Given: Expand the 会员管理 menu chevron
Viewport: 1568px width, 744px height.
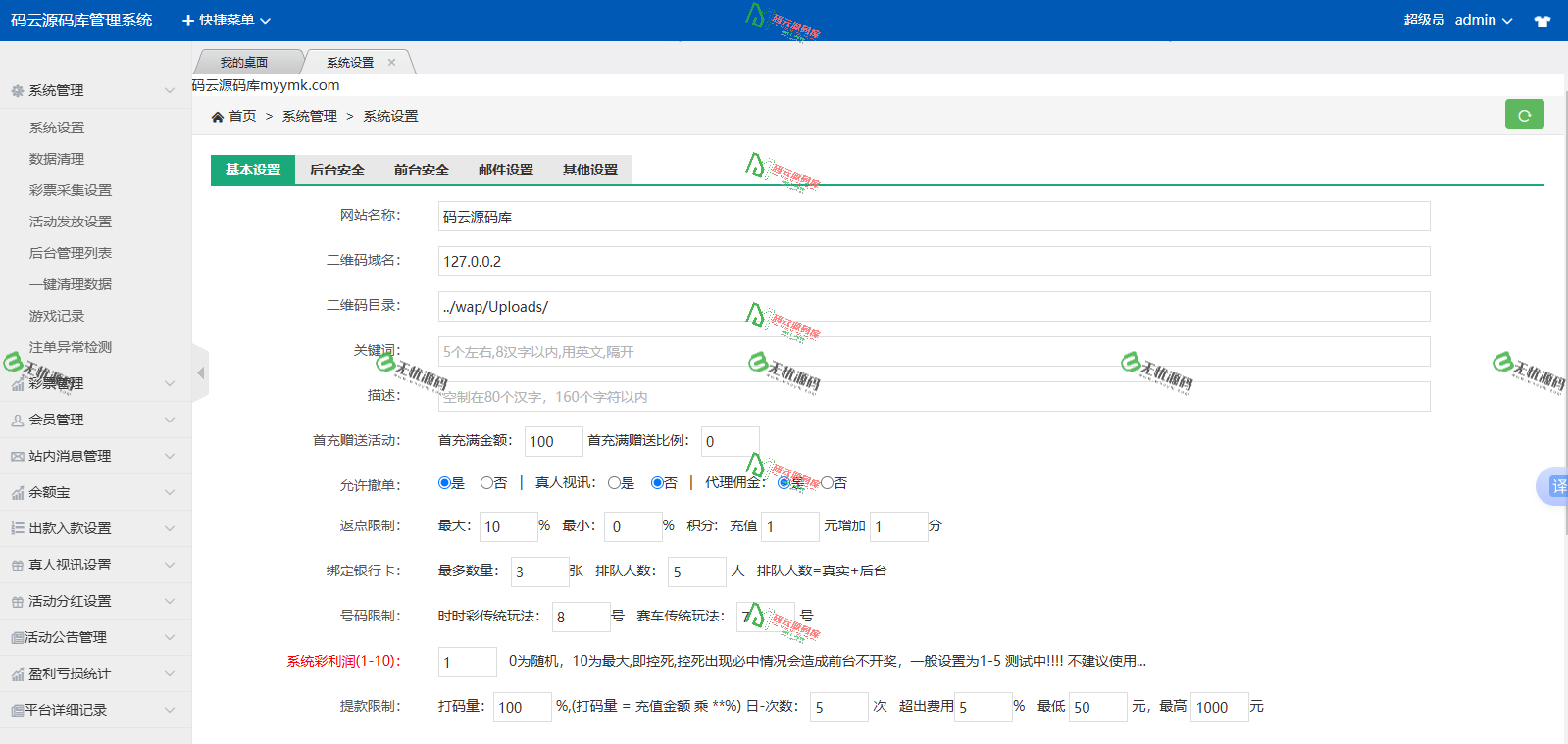Looking at the screenshot, I should click(x=169, y=420).
